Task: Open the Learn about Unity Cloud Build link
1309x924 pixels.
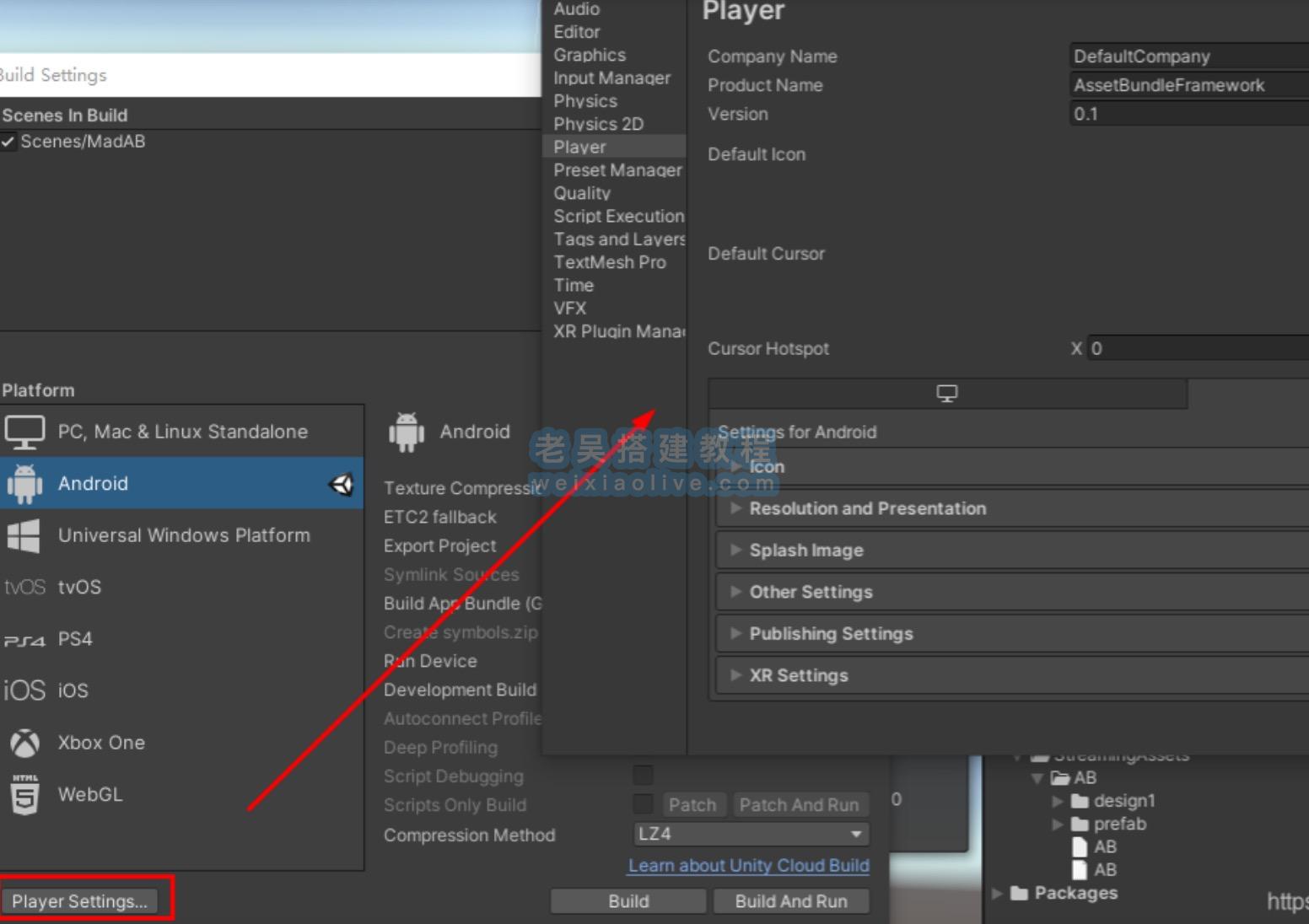Action: tap(748, 866)
